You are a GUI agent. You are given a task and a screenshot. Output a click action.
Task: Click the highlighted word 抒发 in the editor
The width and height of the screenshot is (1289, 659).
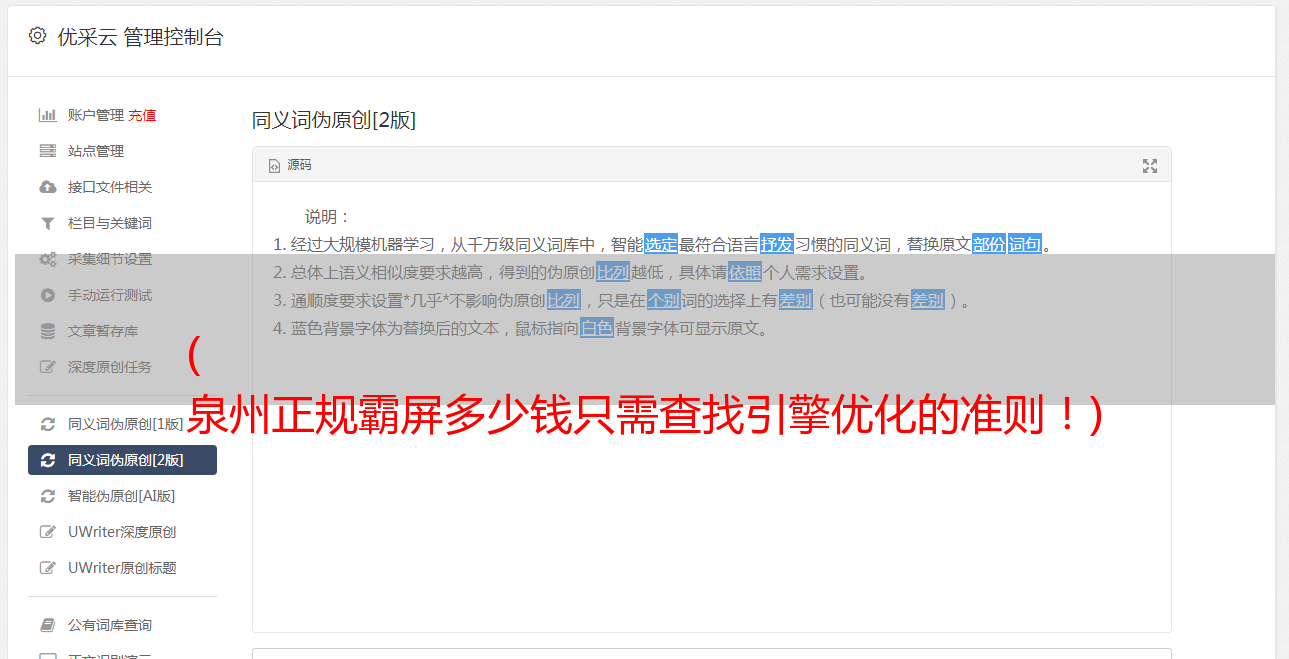(777, 244)
